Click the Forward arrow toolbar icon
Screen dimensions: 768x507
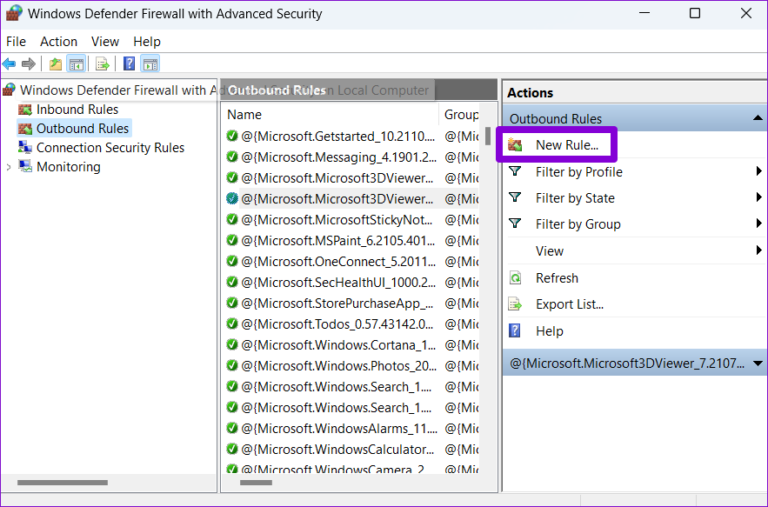28,64
